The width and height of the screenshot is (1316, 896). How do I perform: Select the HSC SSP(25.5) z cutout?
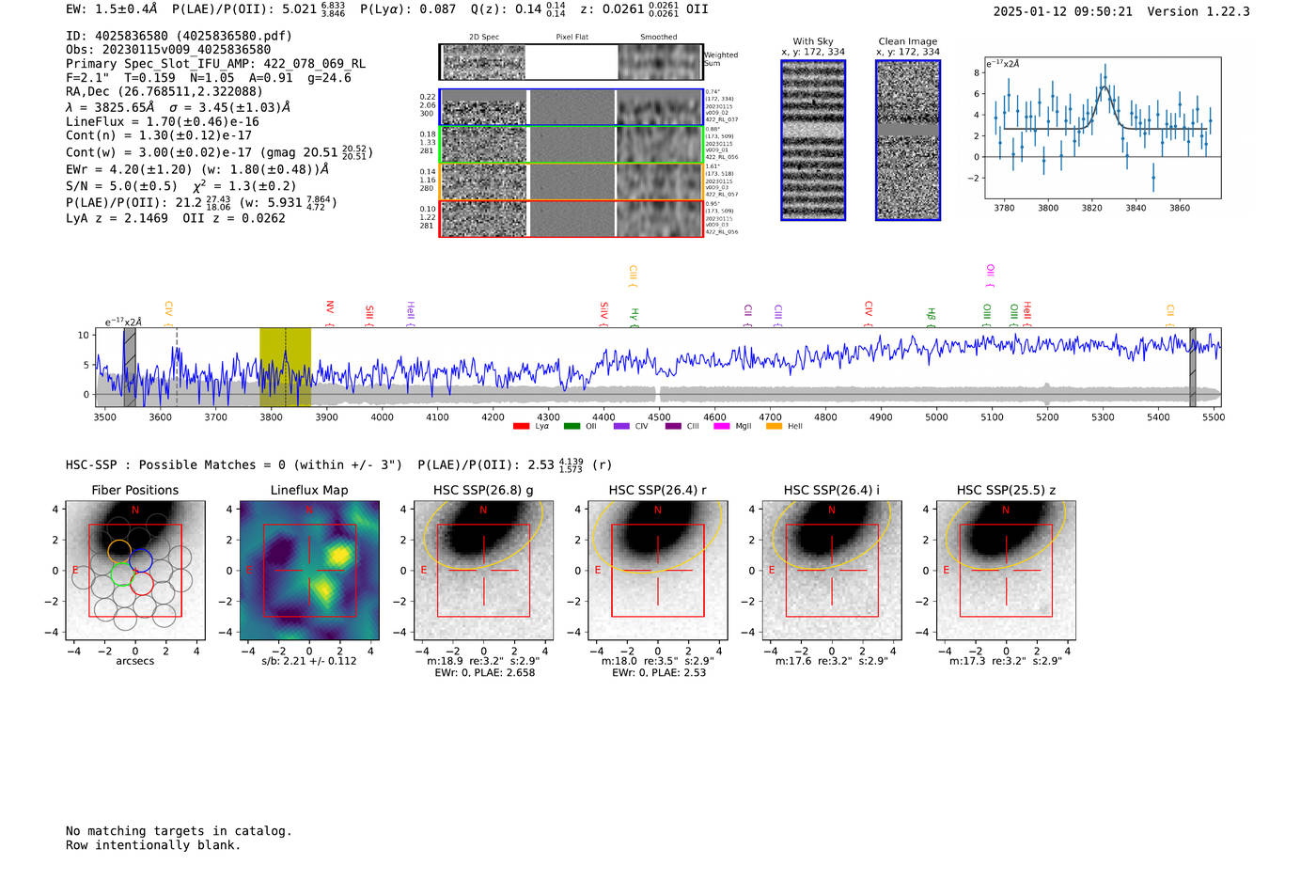[x=1006, y=571]
